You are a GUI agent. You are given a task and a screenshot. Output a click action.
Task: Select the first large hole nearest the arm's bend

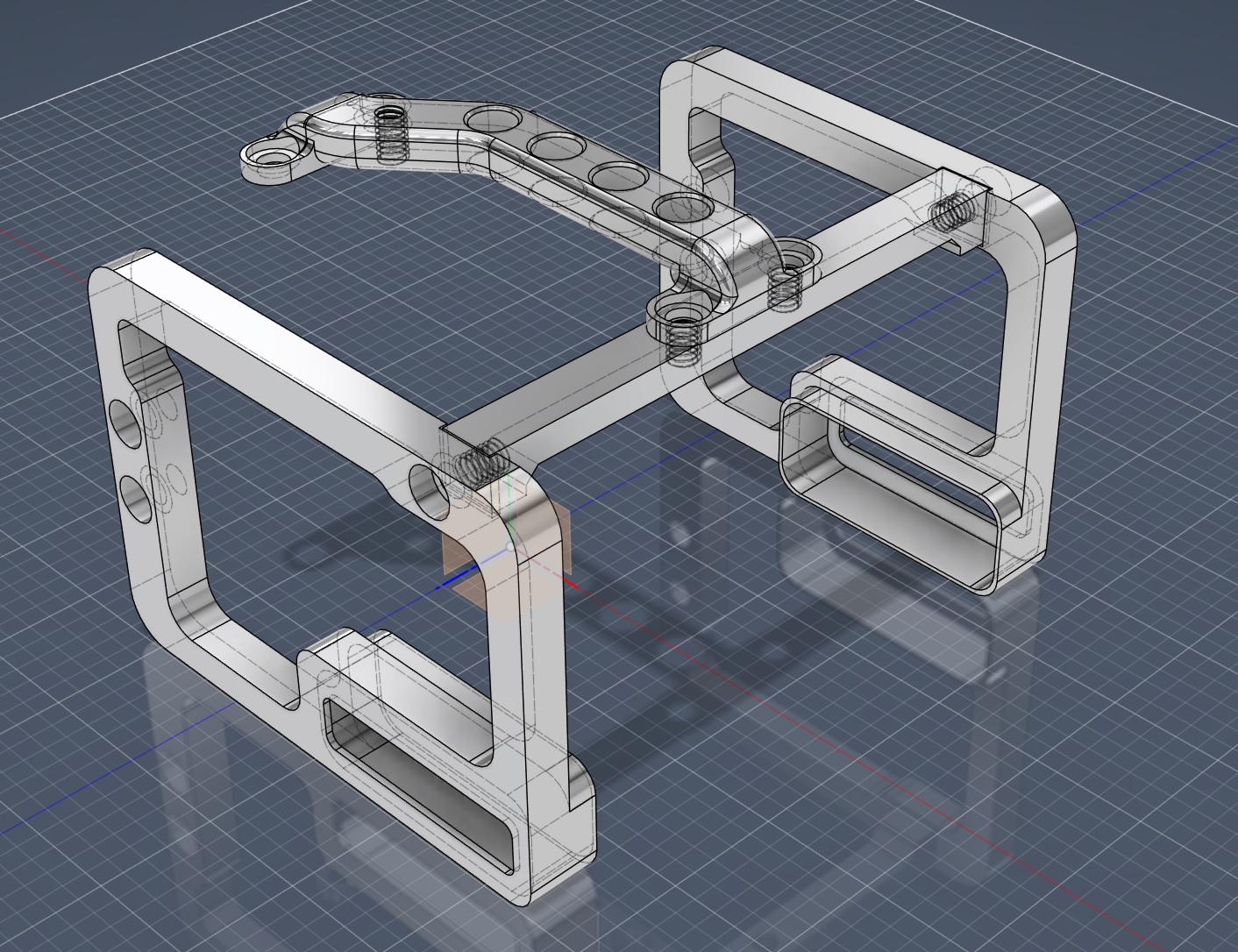pos(489,117)
